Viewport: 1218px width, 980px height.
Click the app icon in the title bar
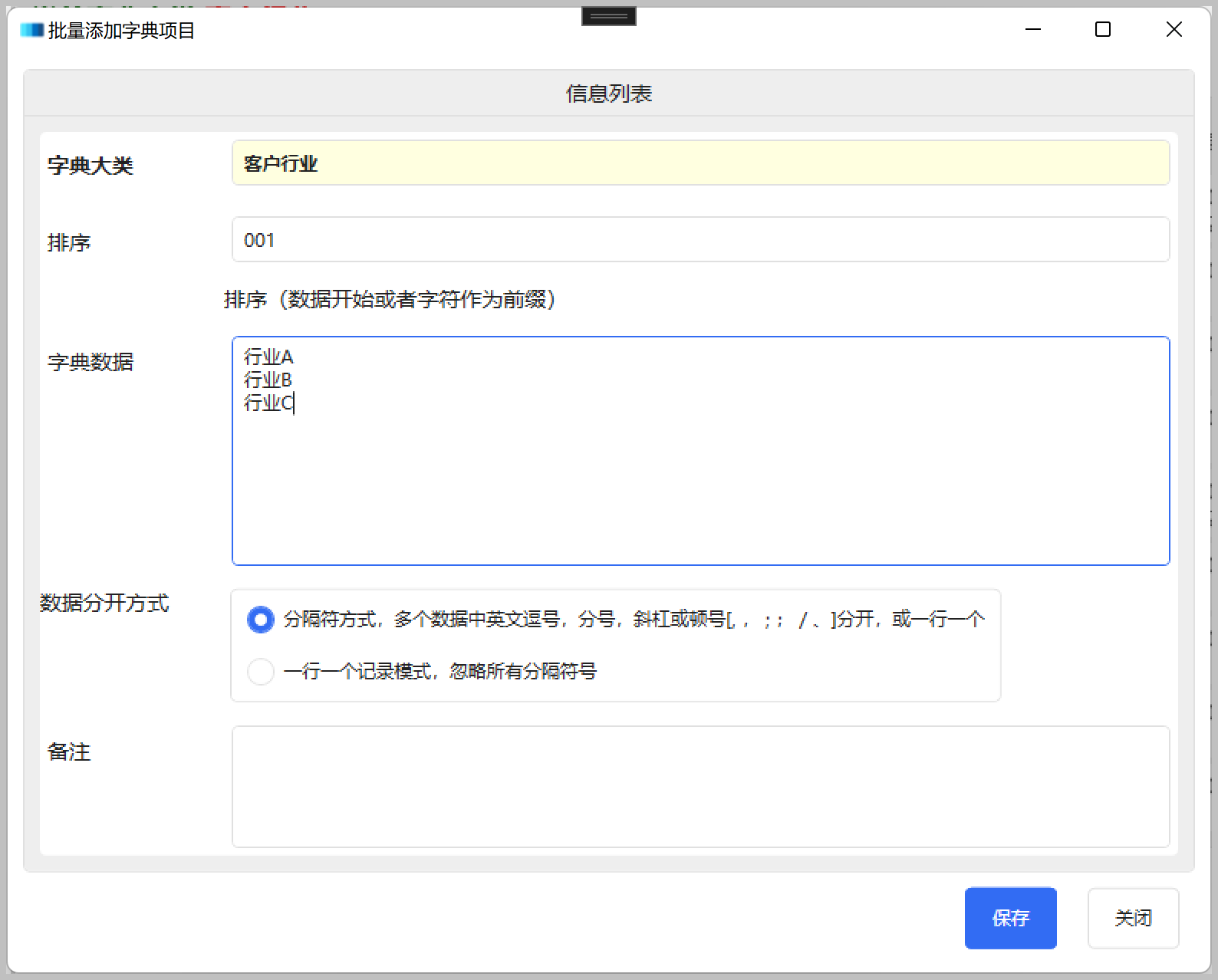pyautogui.click(x=31, y=31)
